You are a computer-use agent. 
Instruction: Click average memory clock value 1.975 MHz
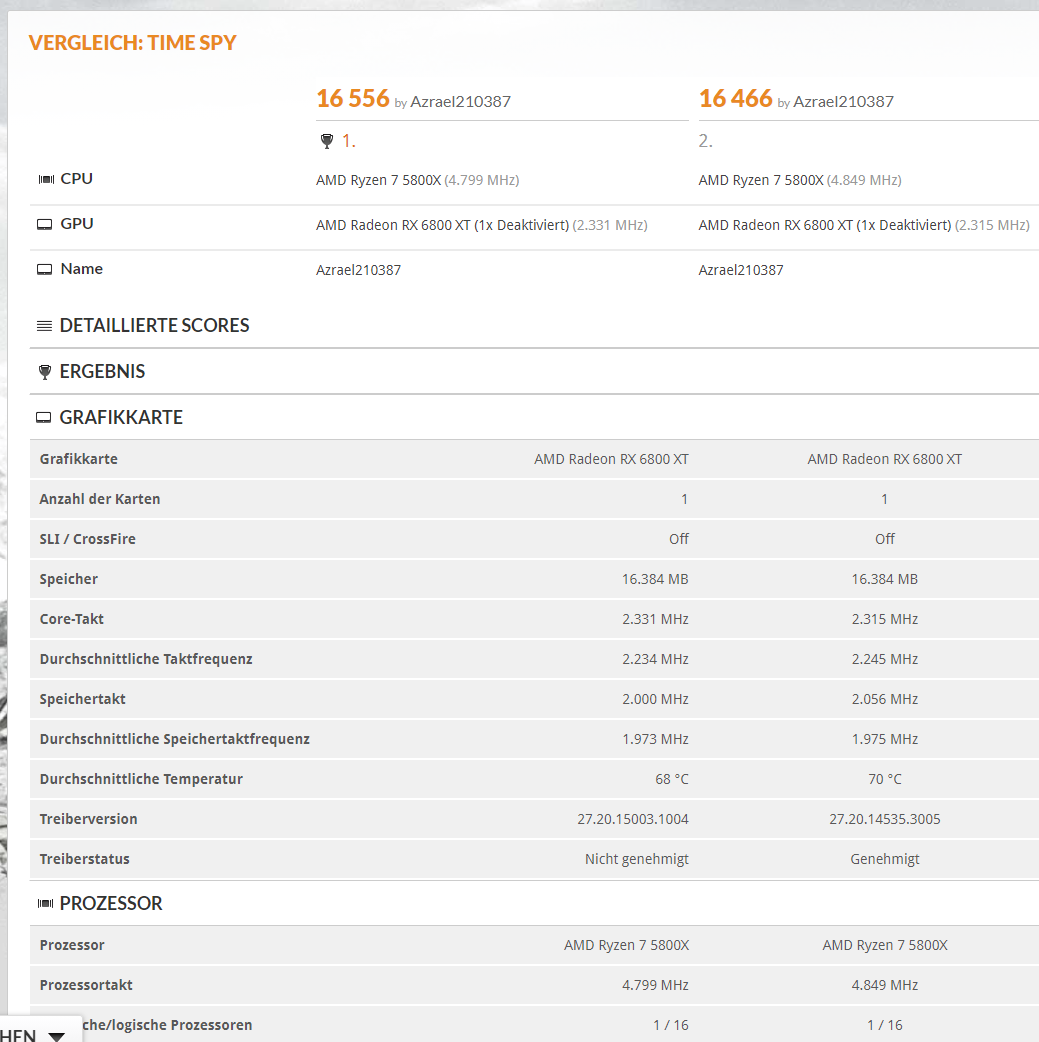pyautogui.click(x=885, y=739)
